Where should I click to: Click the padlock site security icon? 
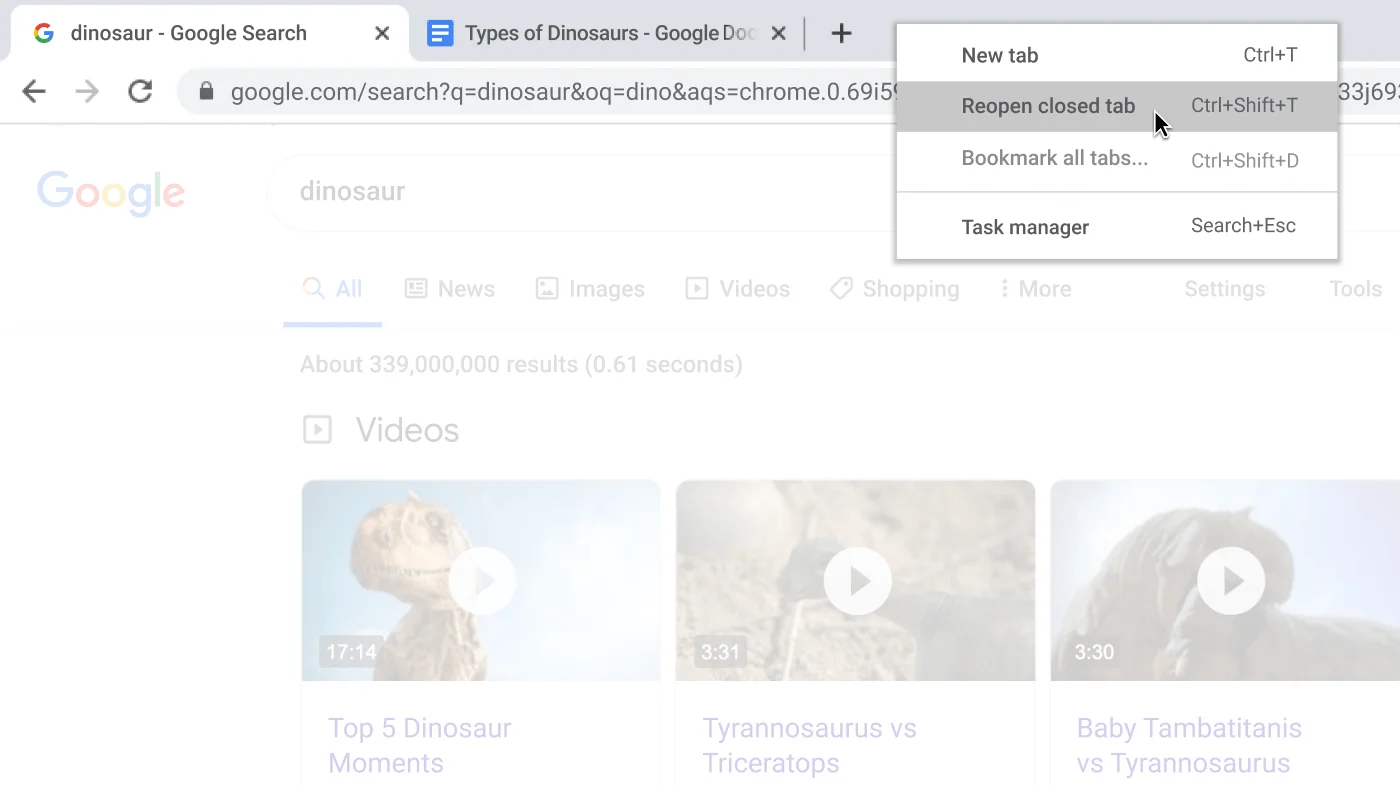coord(206,91)
